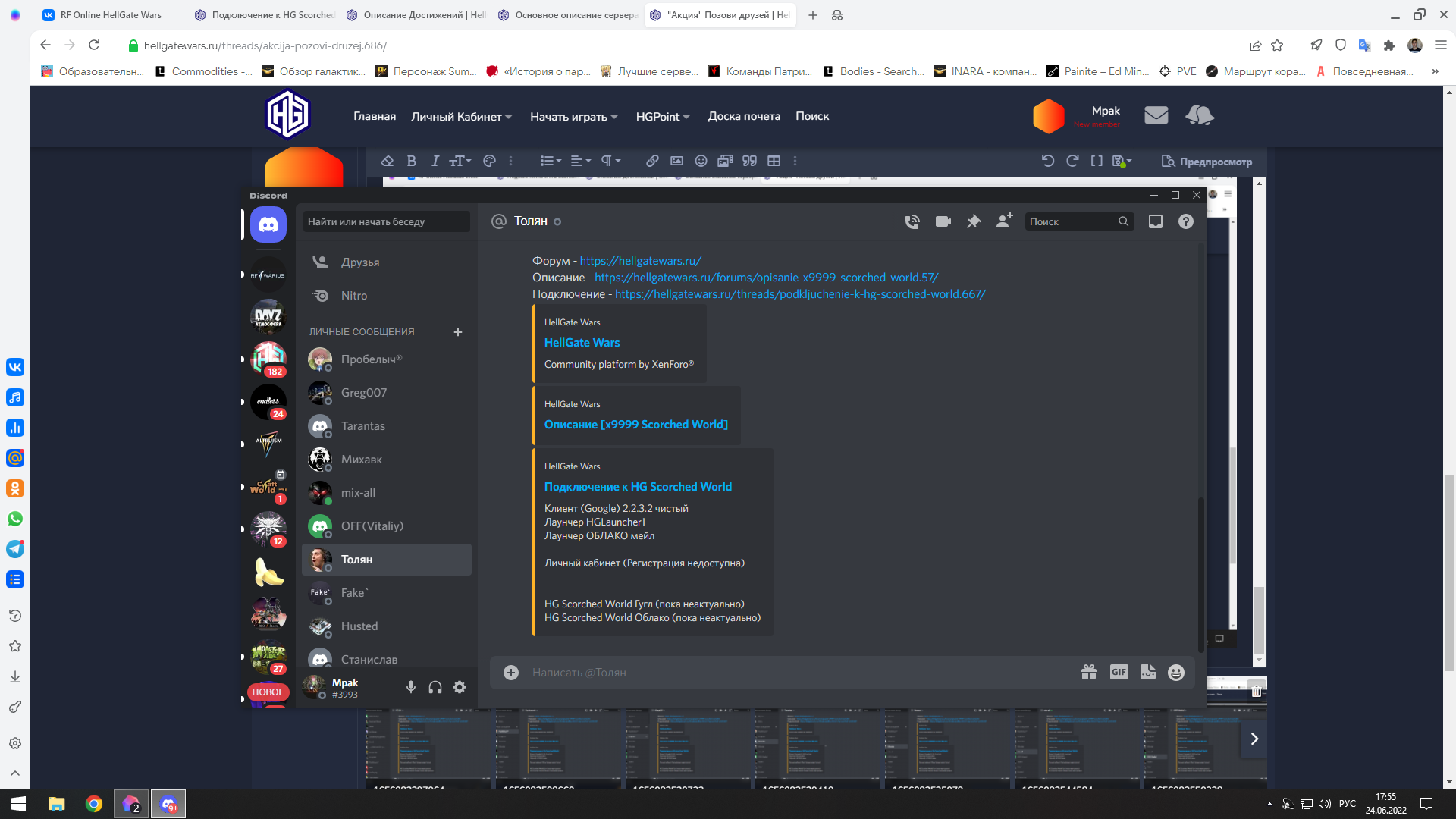Toggle BB code mode in the editor
The image size is (1456, 819).
[x=1097, y=161]
